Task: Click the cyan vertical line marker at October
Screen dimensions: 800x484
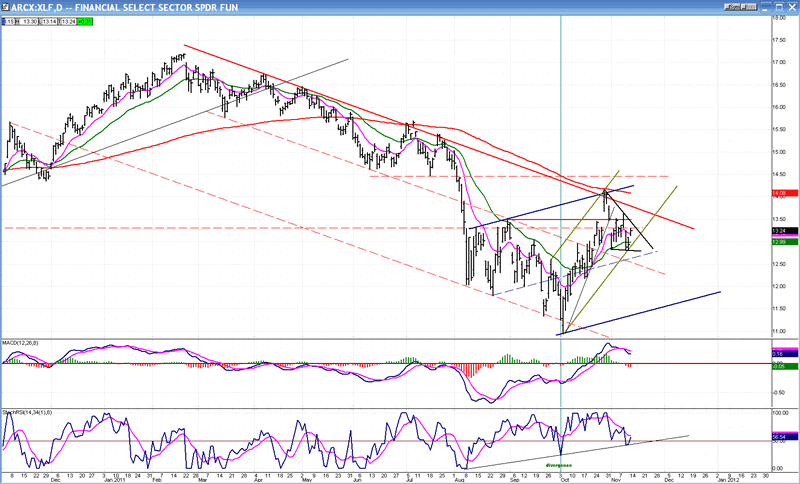Action: click(561, 153)
